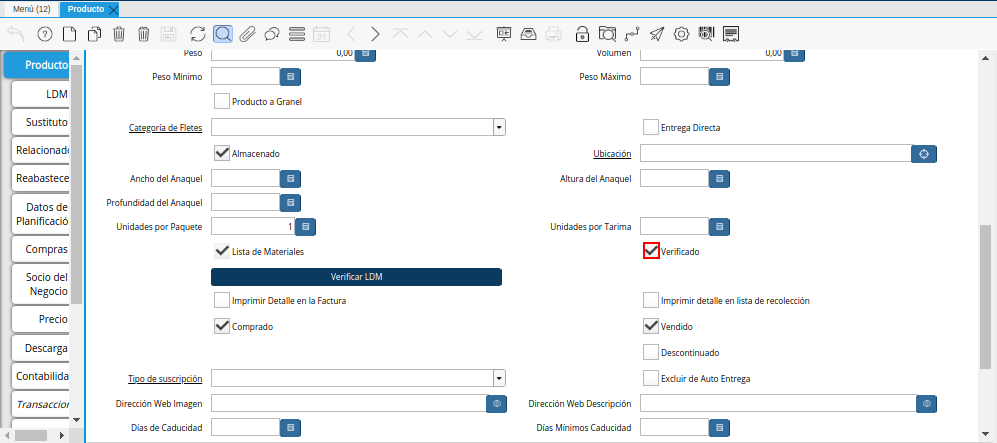
Task: Open the paperclip Attachment icon
Action: 247,34
